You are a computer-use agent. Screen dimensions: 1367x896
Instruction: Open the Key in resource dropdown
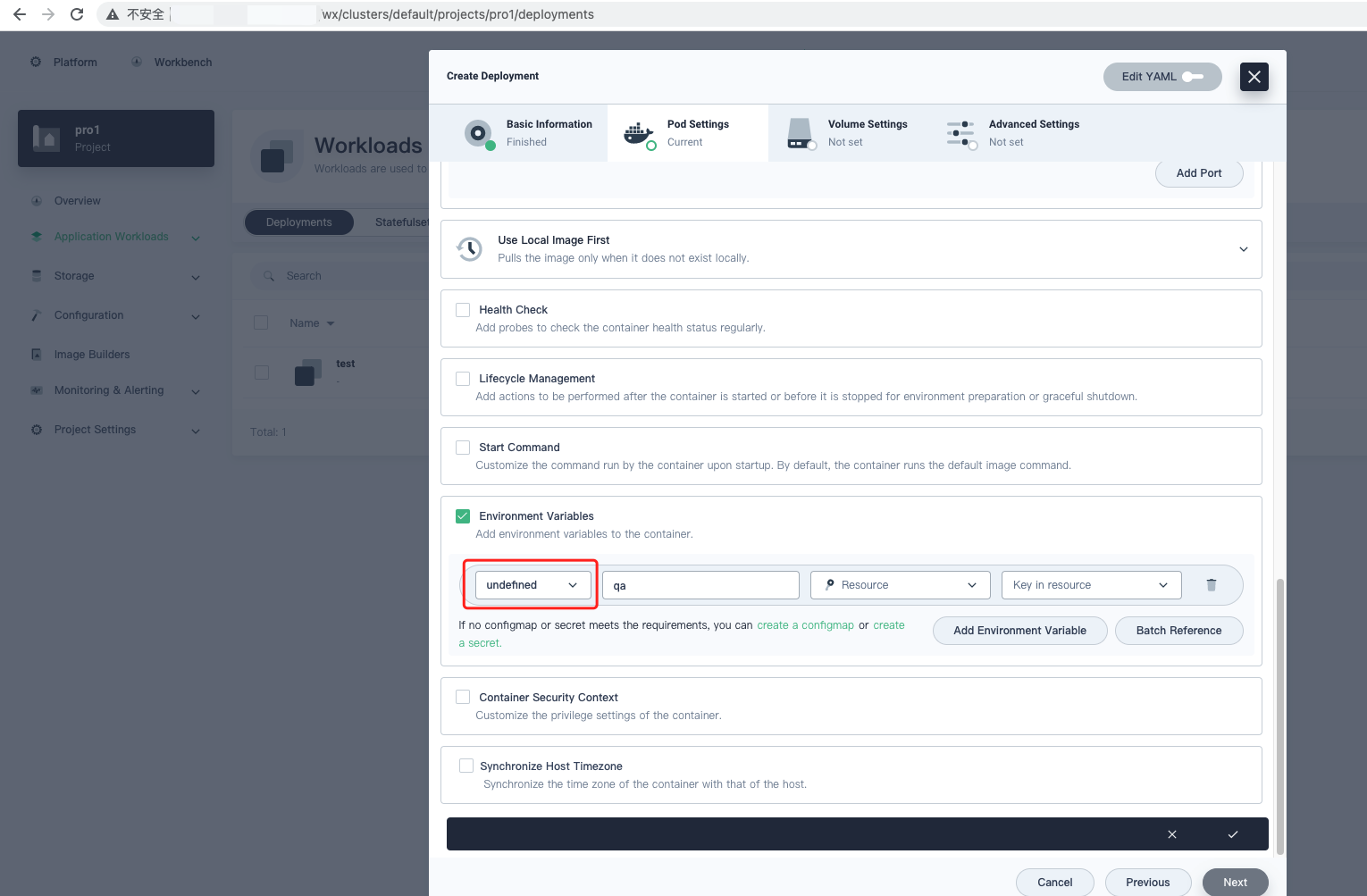point(1090,584)
